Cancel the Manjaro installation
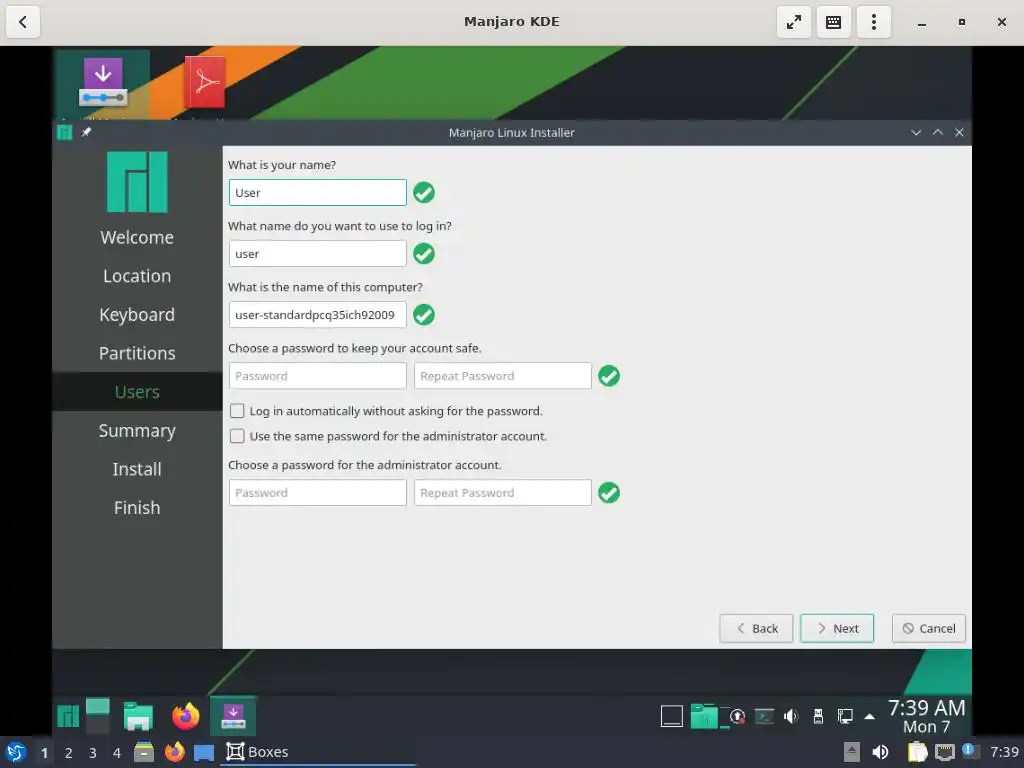 tap(929, 628)
